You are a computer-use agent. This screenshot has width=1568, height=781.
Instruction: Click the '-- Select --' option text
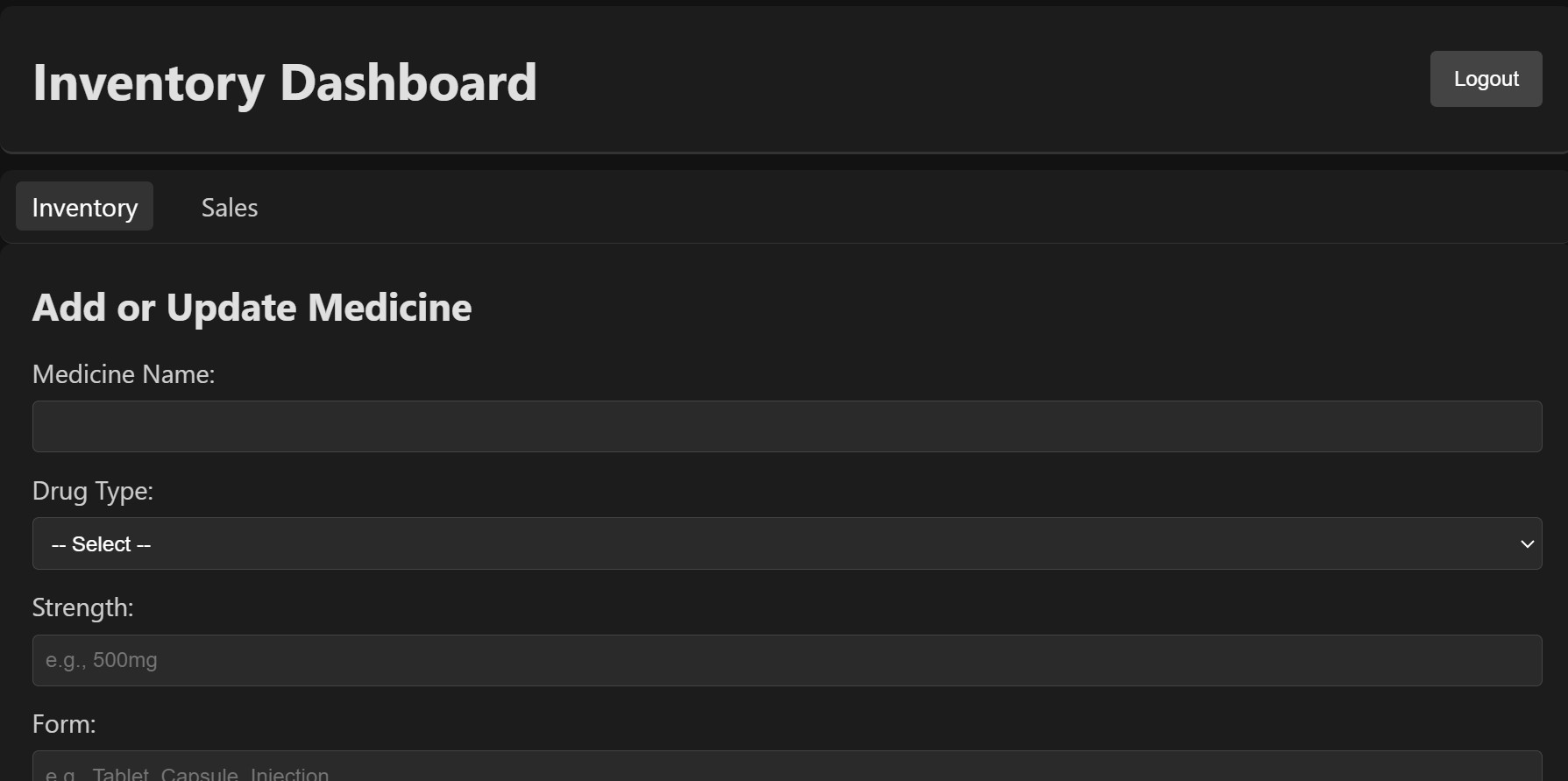pyautogui.click(x=102, y=544)
